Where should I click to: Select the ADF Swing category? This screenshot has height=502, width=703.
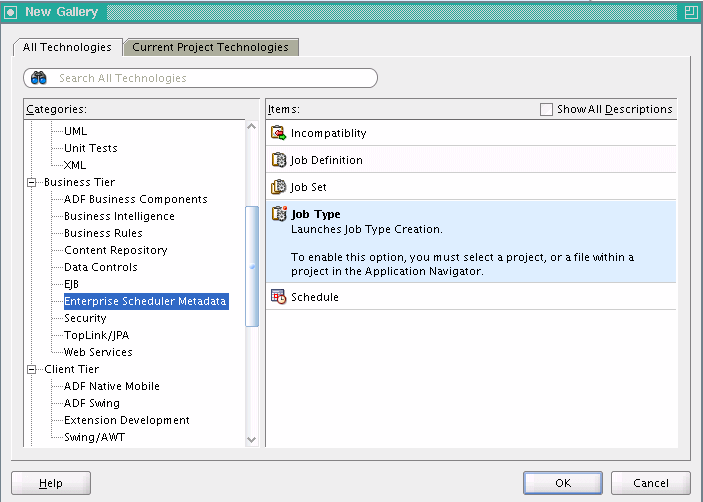click(x=92, y=403)
